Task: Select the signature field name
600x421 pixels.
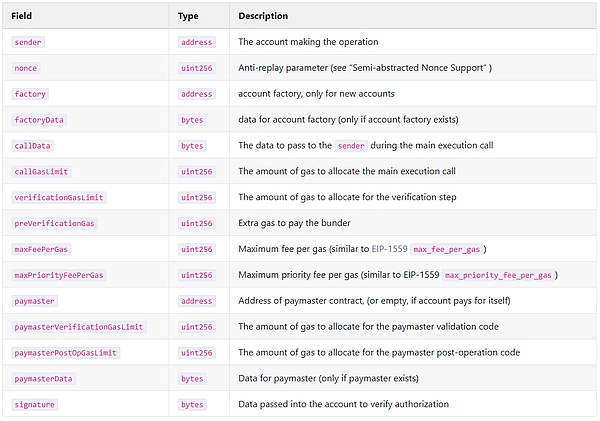Action: coord(35,405)
